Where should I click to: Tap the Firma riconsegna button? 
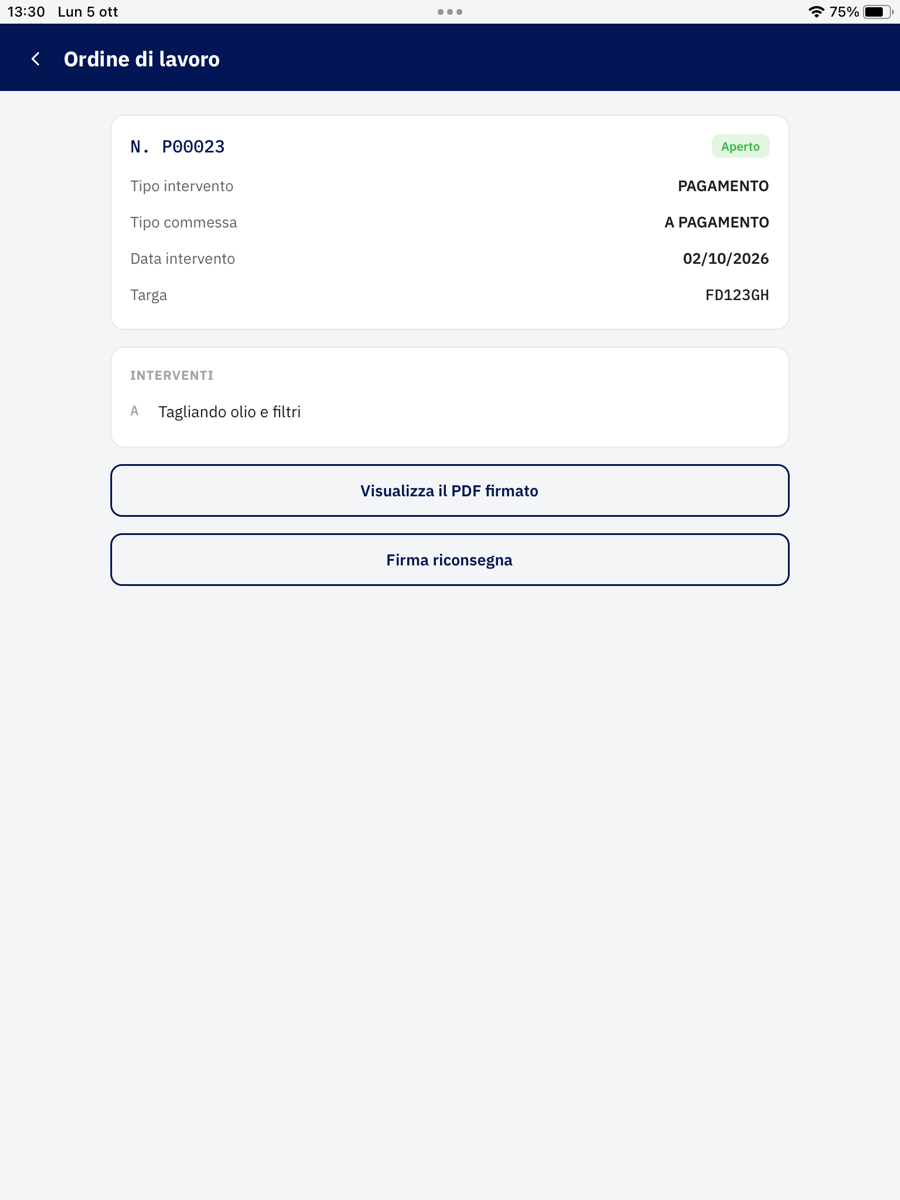[450, 560]
